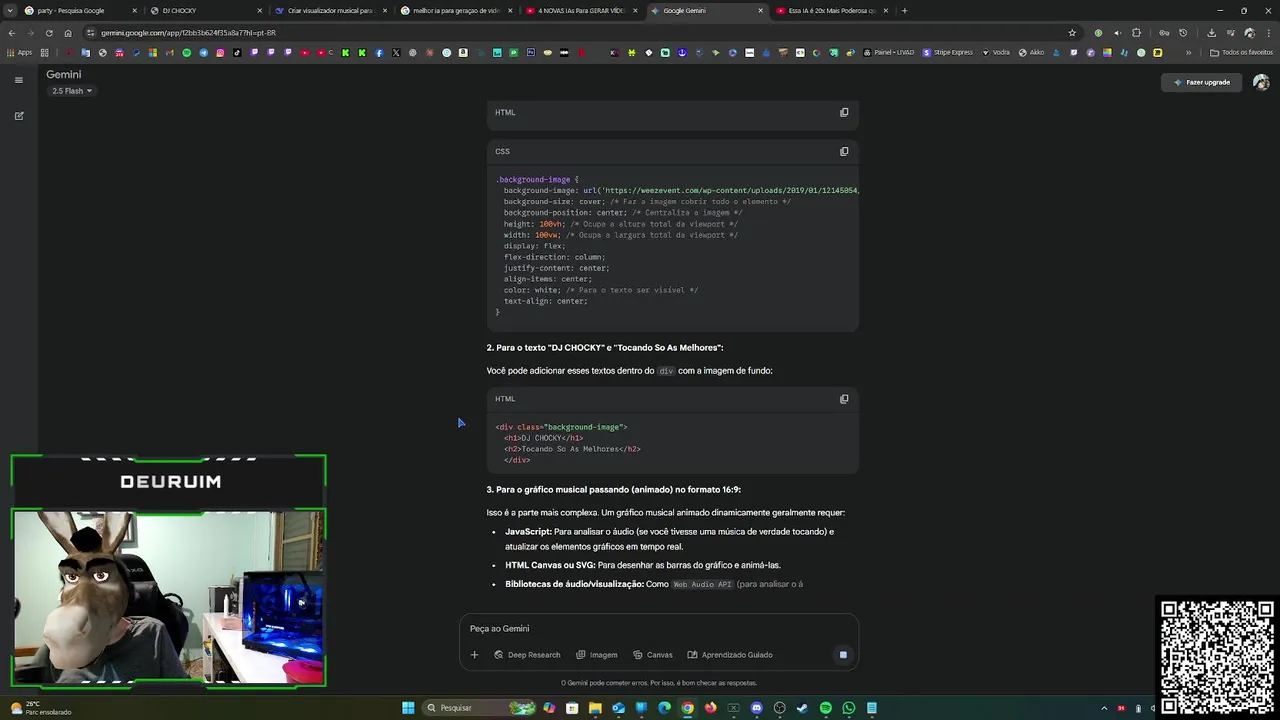The width and height of the screenshot is (1280, 720).
Task: Click the plus attach button in prompt box
Action: 474,655
